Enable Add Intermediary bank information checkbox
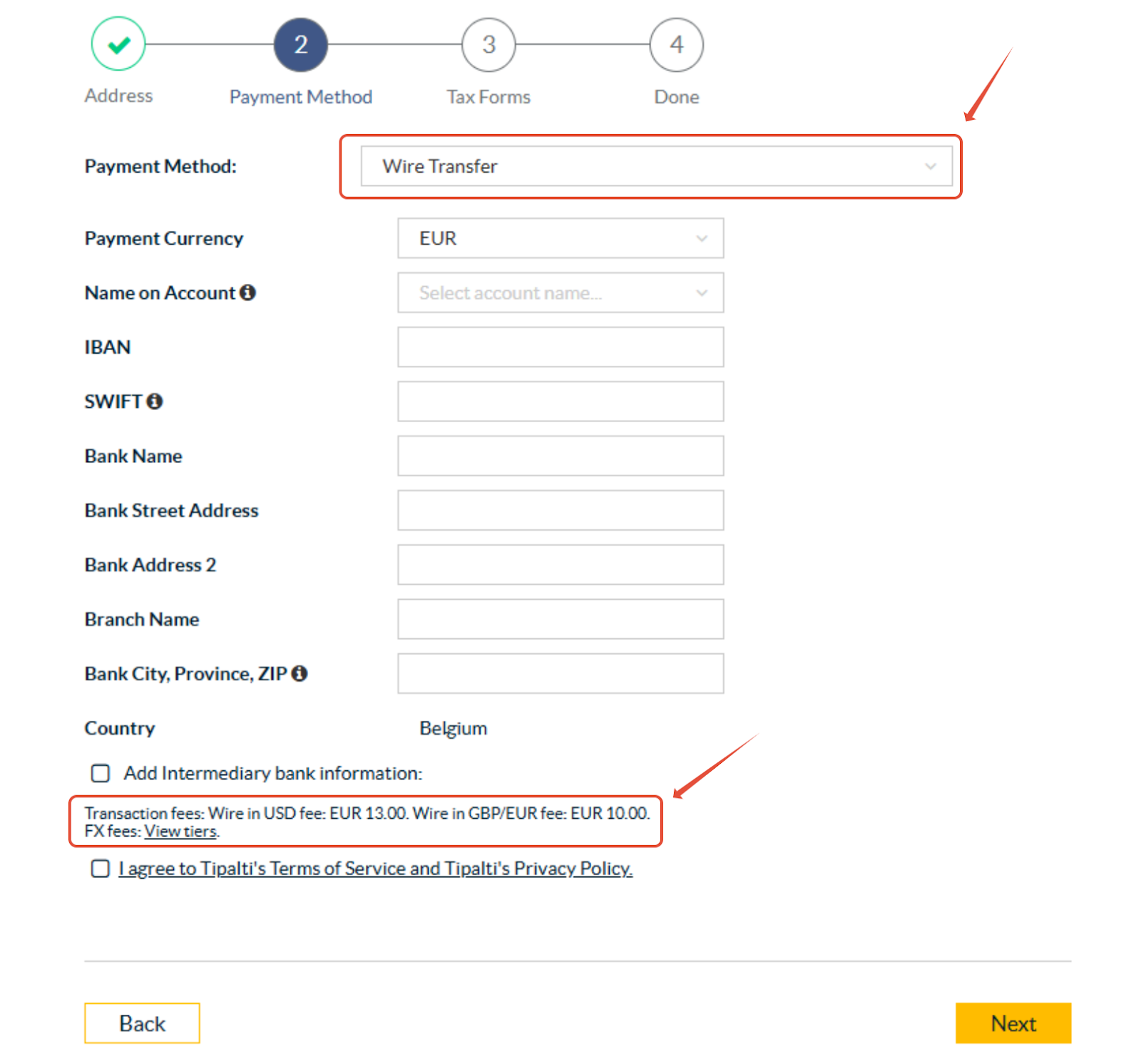 (x=101, y=773)
